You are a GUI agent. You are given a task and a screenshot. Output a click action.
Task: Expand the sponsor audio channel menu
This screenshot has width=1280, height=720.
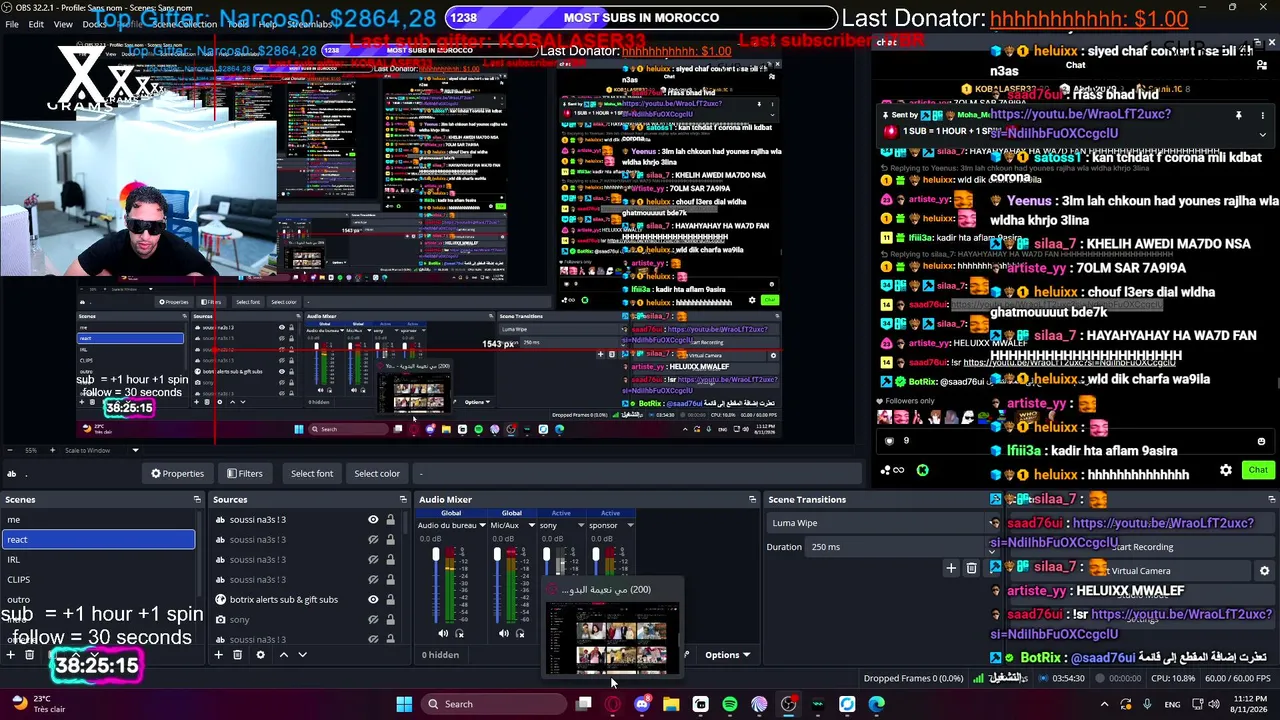pos(630,525)
